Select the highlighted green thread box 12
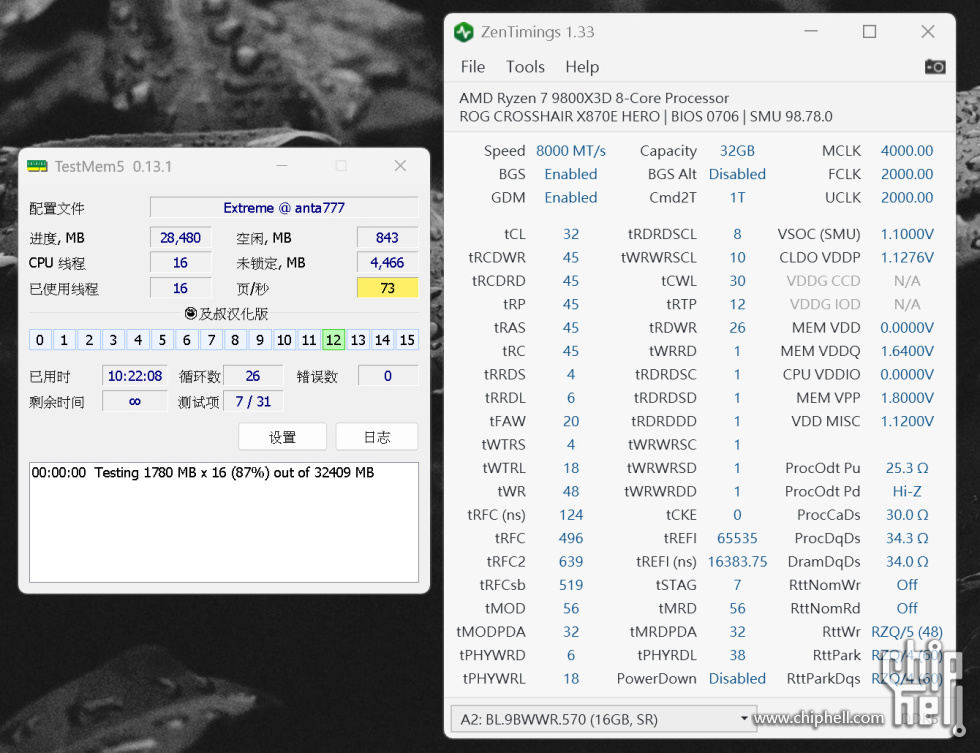Screen dimensions: 980x753 pyautogui.click(x=333, y=340)
